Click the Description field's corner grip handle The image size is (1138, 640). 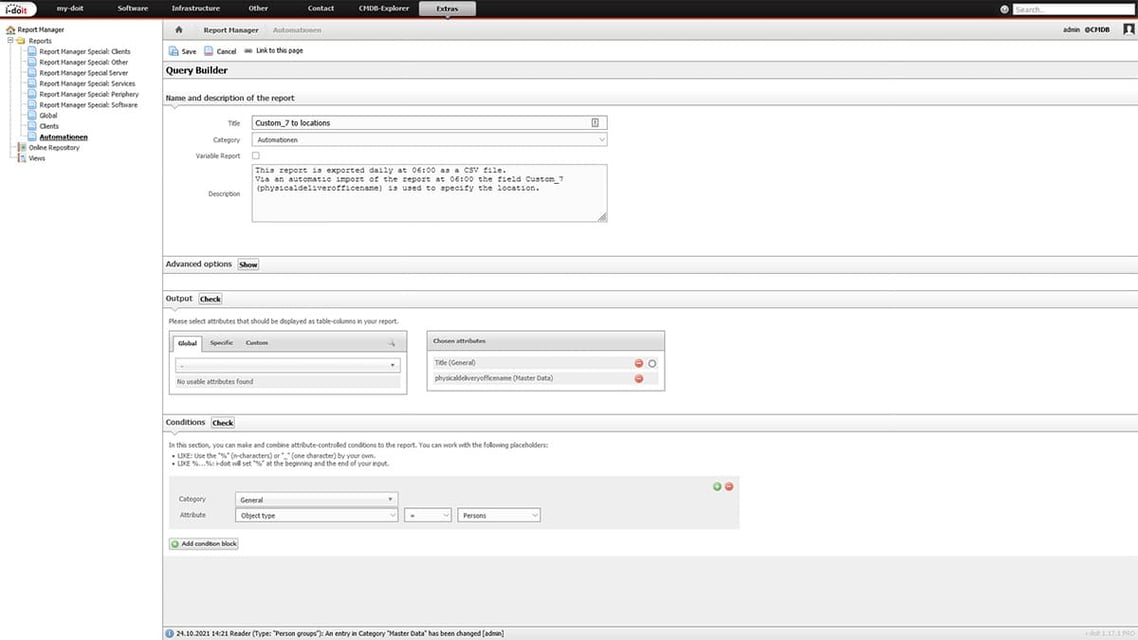pos(602,217)
